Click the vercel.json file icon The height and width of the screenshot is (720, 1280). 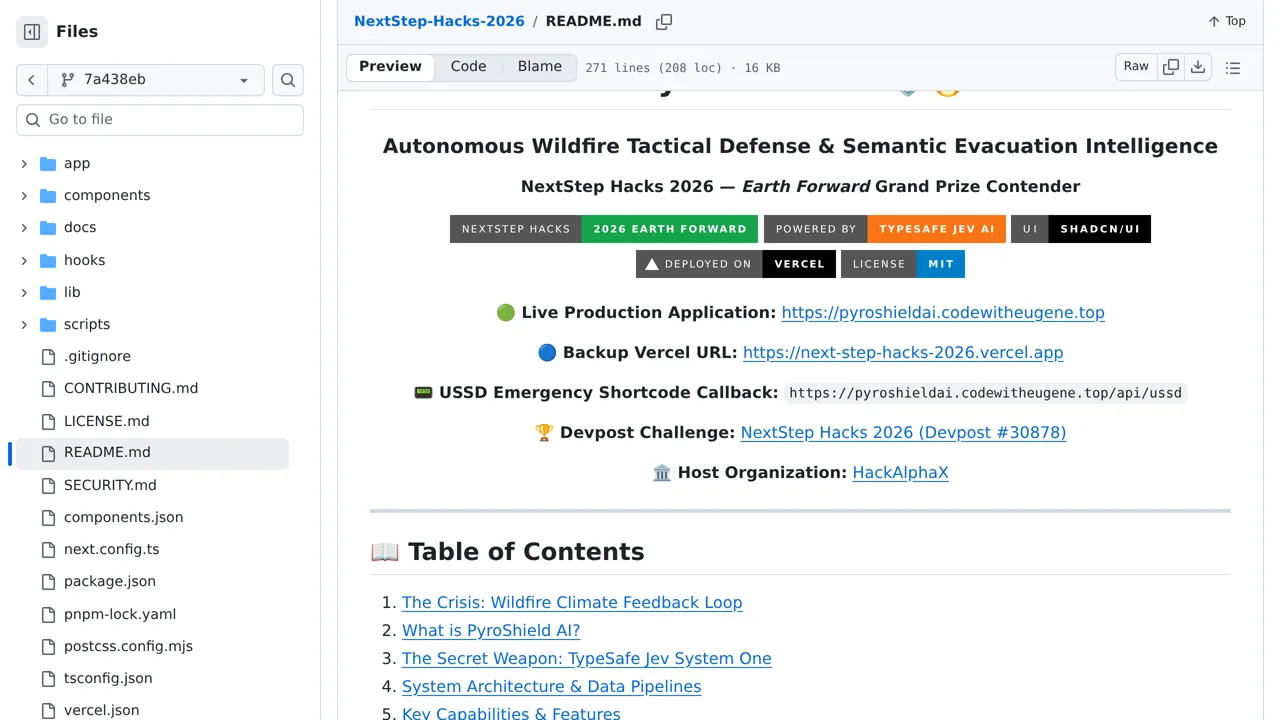pyautogui.click(x=48, y=710)
